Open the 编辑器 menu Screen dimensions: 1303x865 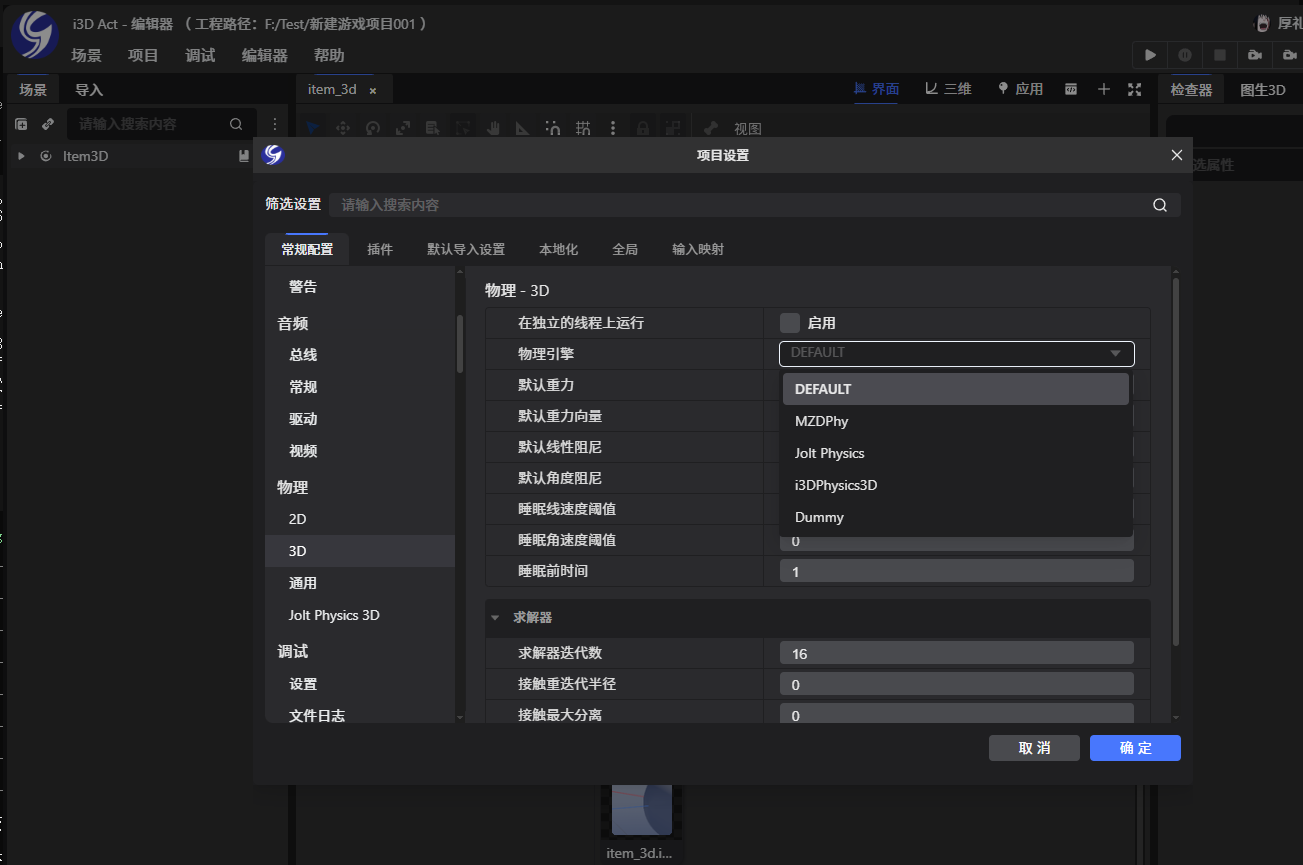[265, 56]
